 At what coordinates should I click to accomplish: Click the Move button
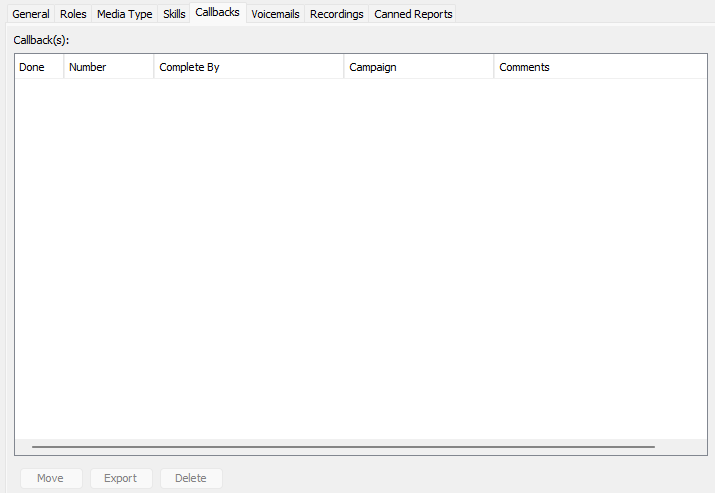click(51, 478)
